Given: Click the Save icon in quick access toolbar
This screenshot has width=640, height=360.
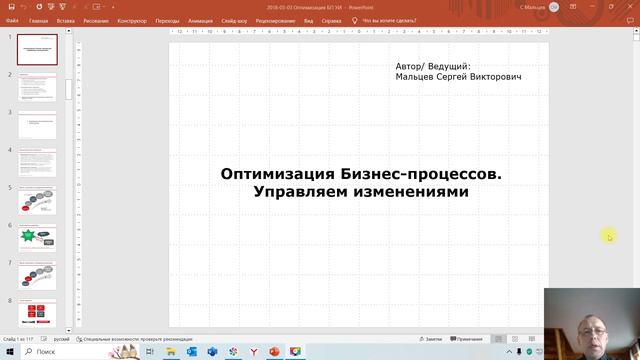Looking at the screenshot, I should pyautogui.click(x=11, y=7).
